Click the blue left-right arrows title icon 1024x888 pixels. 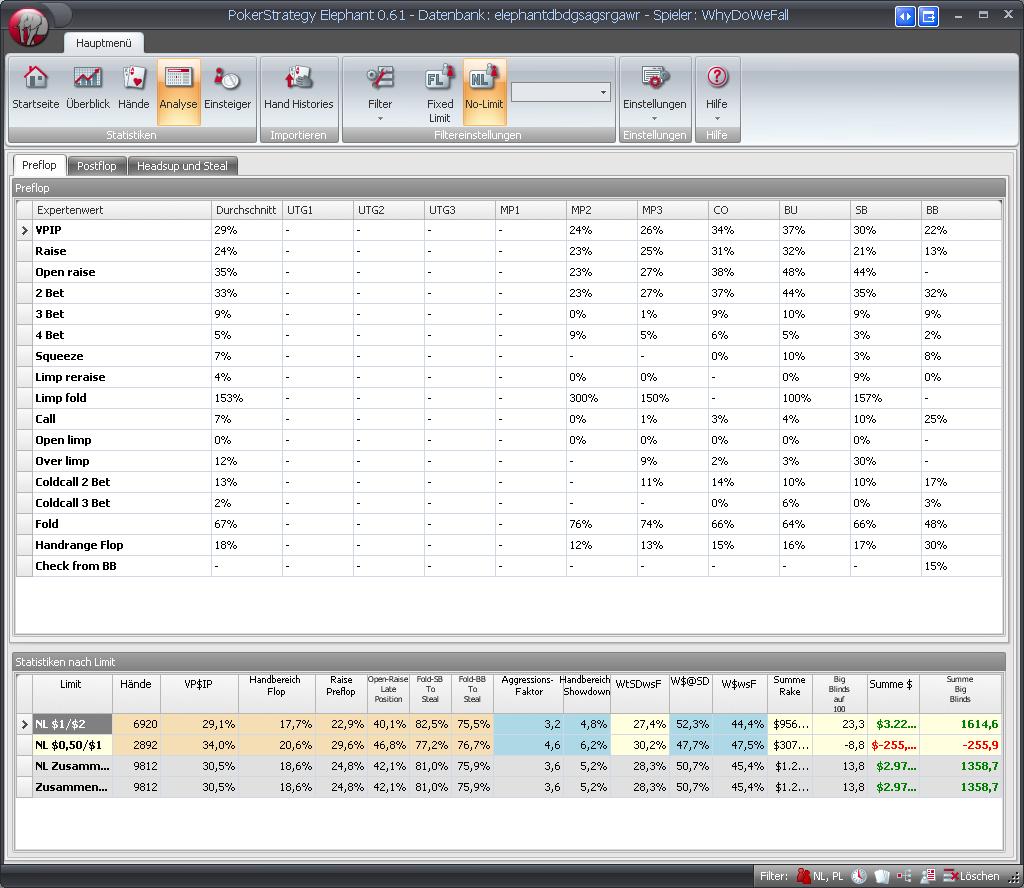(904, 16)
